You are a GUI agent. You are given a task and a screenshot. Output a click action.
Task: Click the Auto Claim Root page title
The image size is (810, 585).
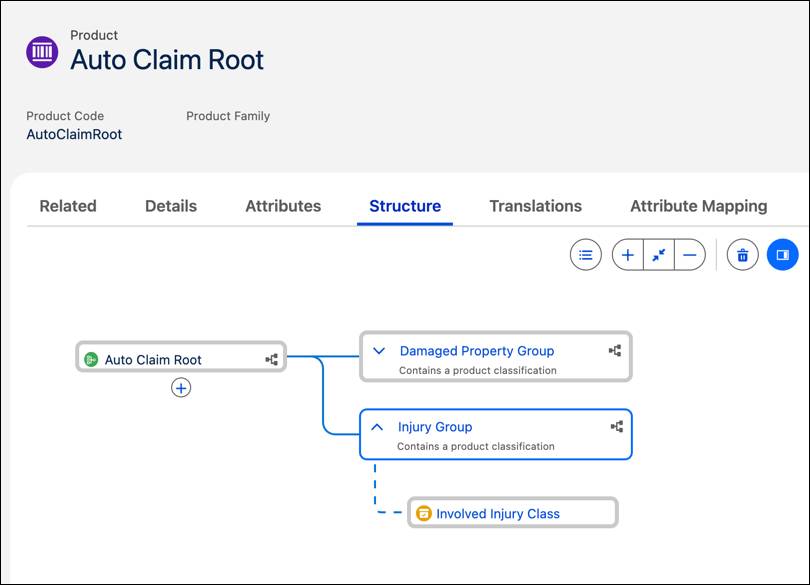167,59
